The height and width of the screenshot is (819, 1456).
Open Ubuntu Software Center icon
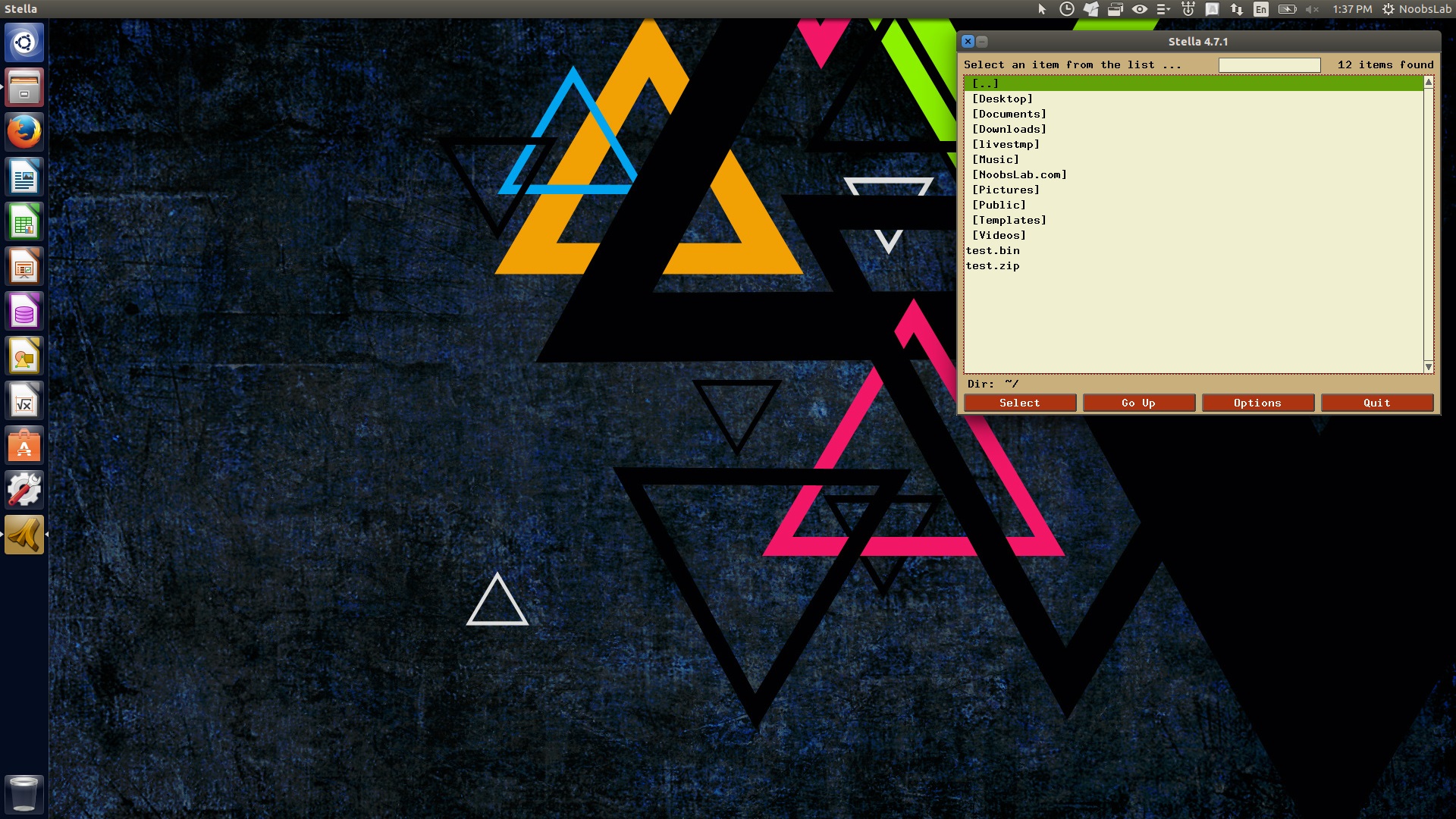24,446
